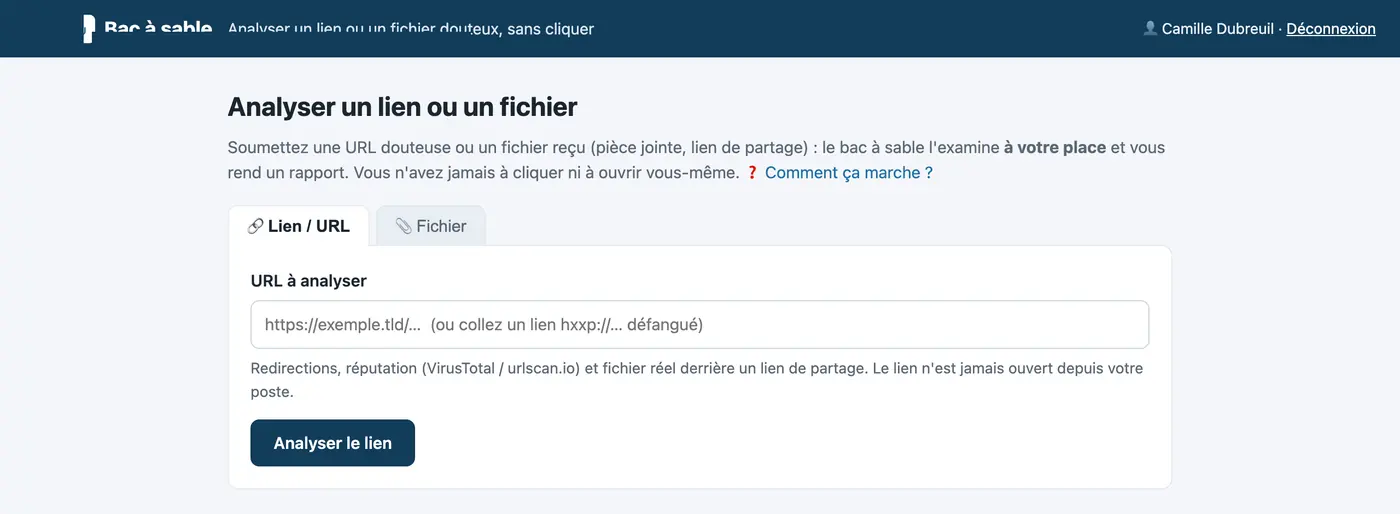The width and height of the screenshot is (1400, 514).
Task: Log out via the Déconnexion link
Action: 1331,29
